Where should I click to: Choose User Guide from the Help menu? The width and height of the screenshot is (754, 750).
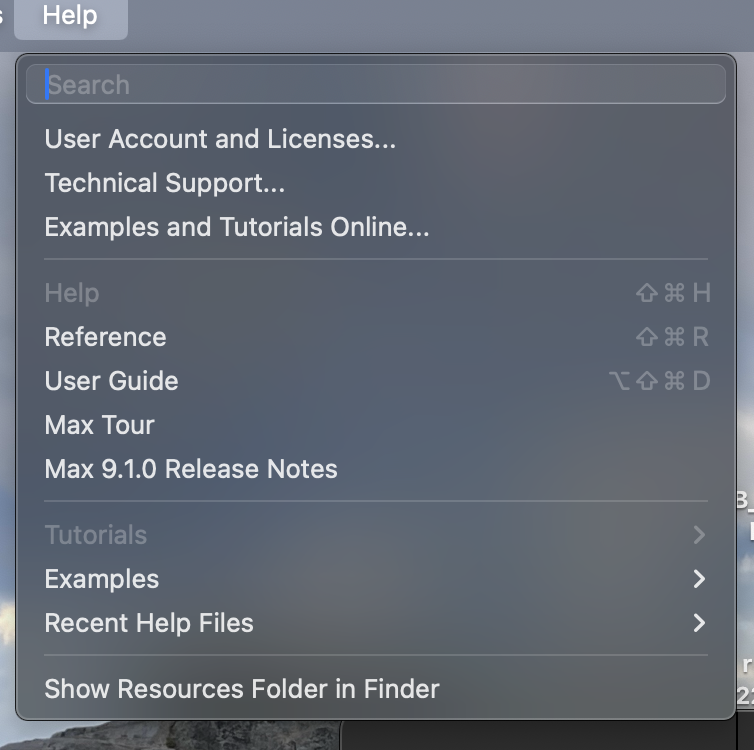pos(111,381)
